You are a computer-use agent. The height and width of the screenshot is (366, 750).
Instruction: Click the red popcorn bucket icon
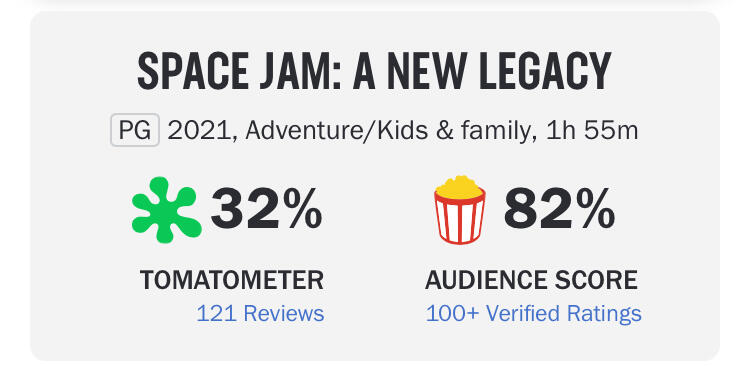tap(460, 210)
